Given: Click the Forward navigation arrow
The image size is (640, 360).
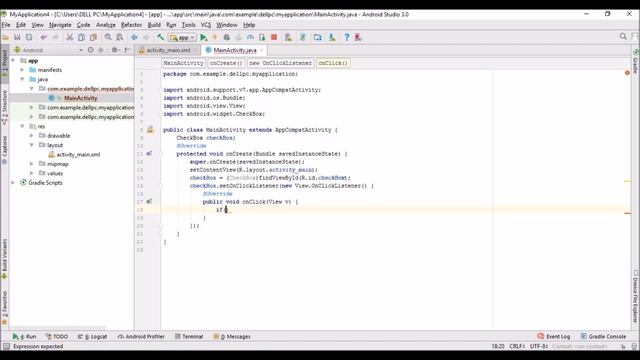Looking at the screenshot, I should [x=146, y=38].
